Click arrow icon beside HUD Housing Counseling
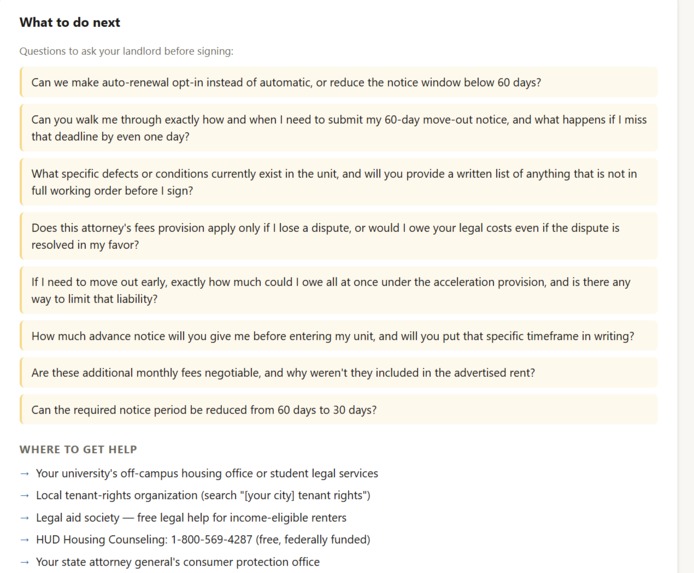This screenshot has width=694, height=573. (25, 540)
